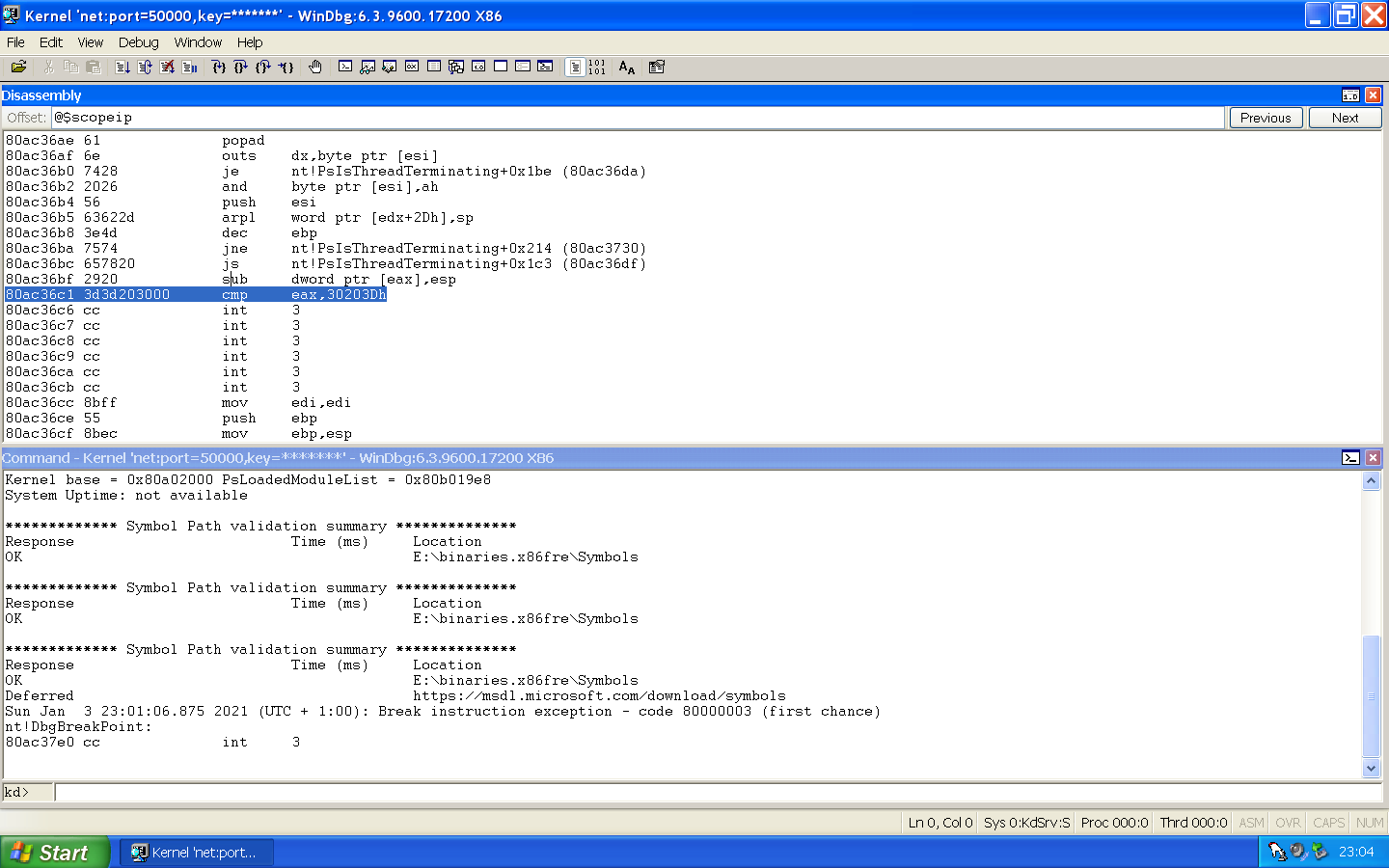Open the Registers window icon
Screen dimensions: 1389x868
pyautogui.click(x=412, y=67)
